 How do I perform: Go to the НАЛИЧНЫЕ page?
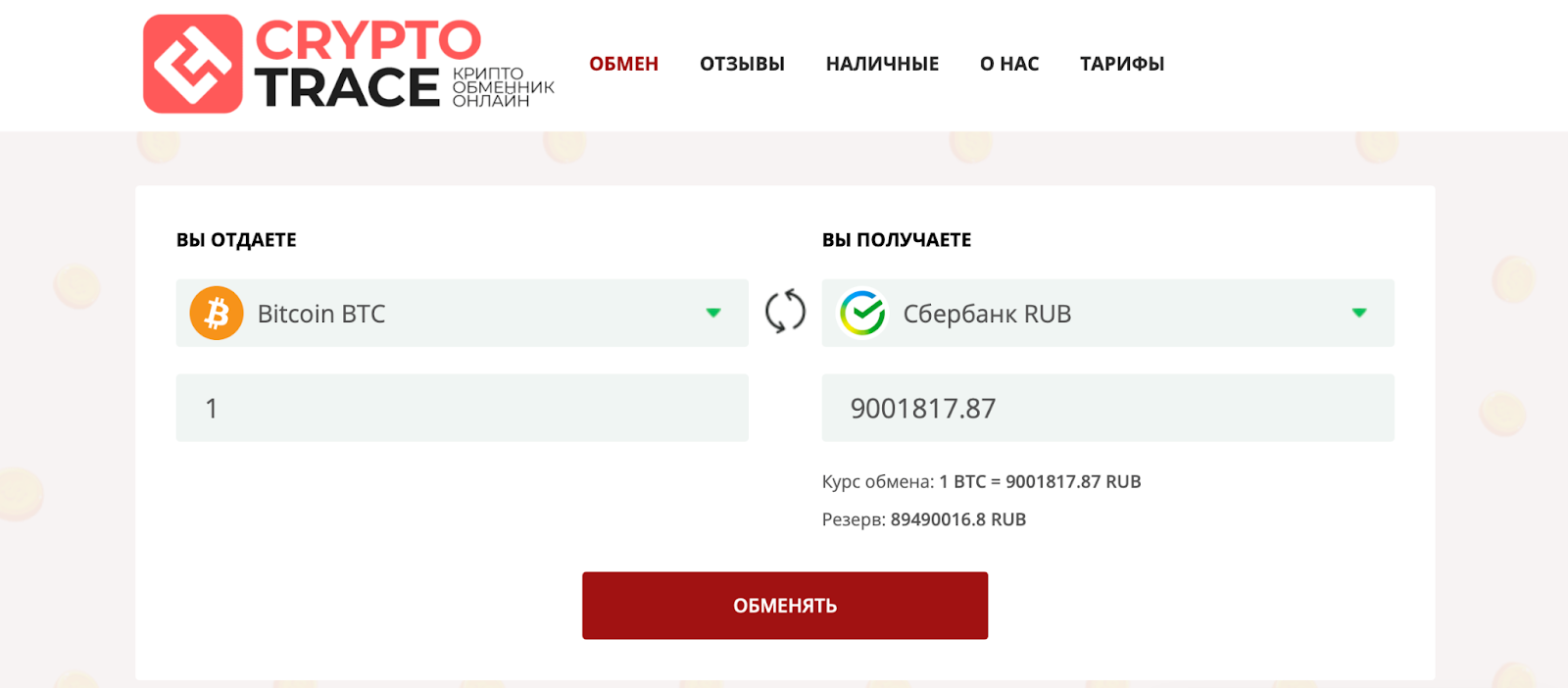[882, 64]
